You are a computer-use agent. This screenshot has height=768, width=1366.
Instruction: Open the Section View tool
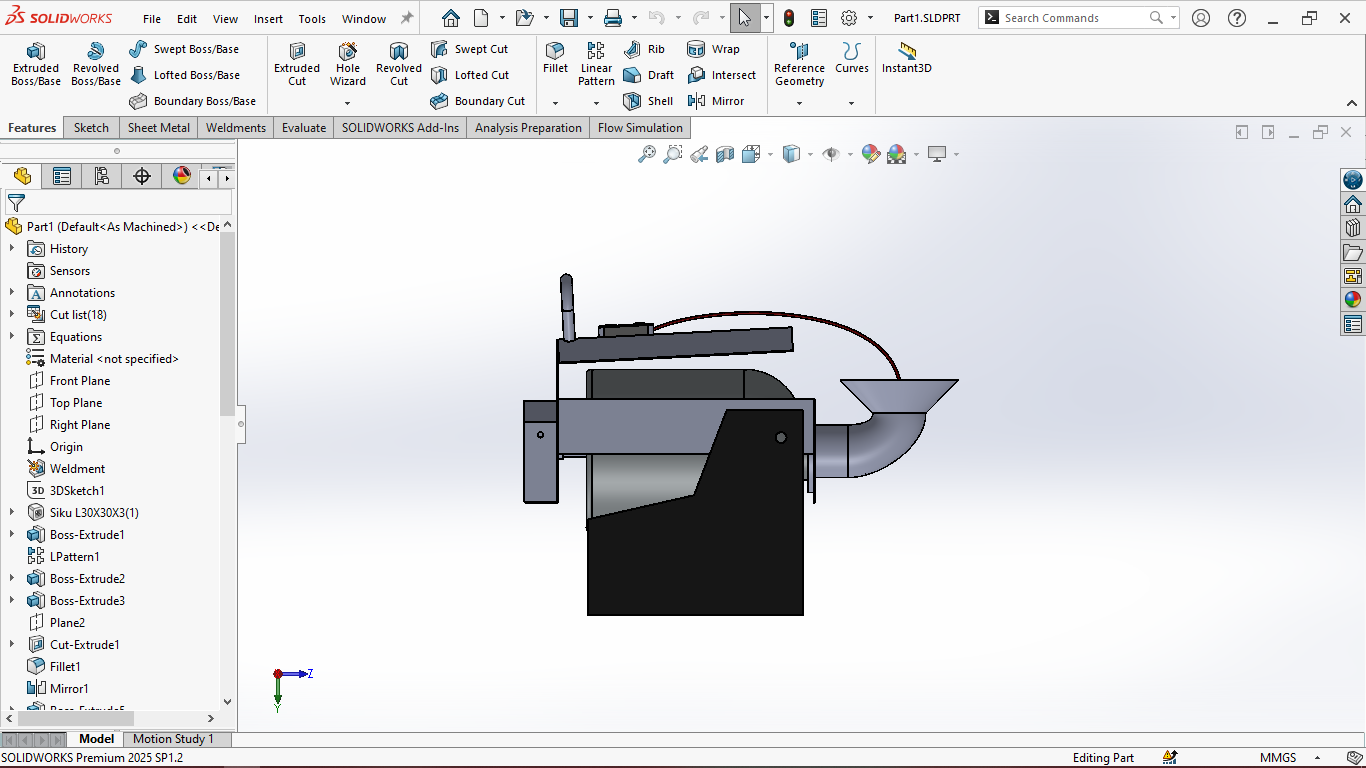point(725,154)
